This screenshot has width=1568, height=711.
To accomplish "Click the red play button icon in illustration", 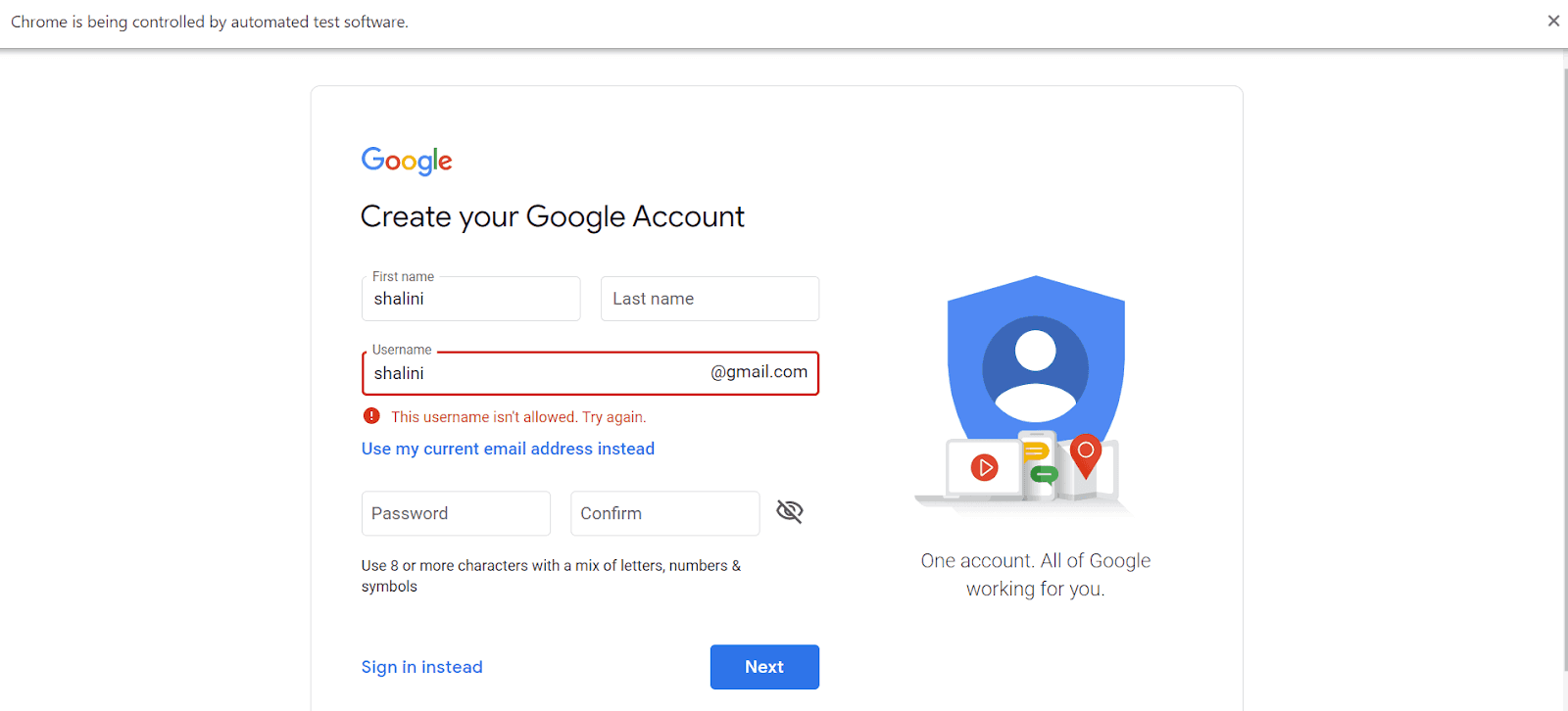I will coord(984,468).
